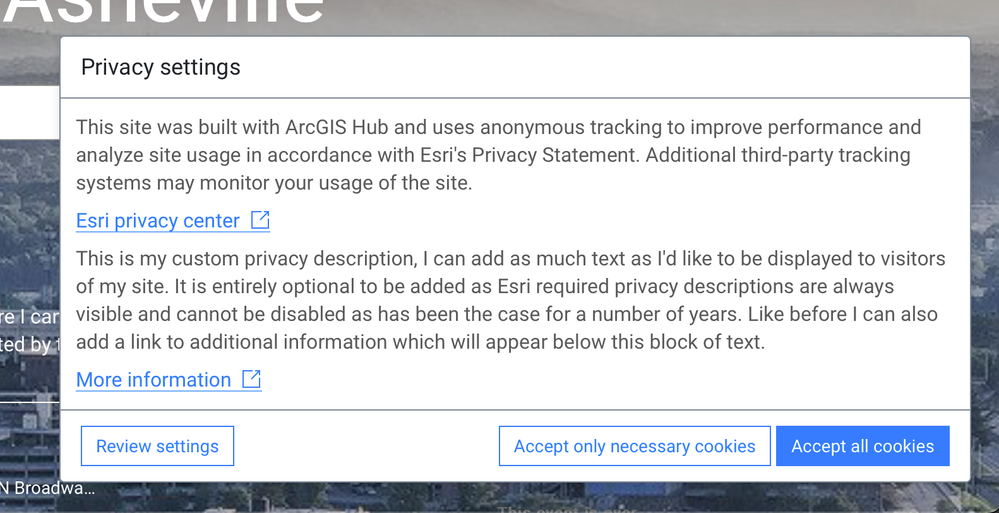Click the Privacy settings dialog title
This screenshot has width=999, height=513.
click(161, 67)
